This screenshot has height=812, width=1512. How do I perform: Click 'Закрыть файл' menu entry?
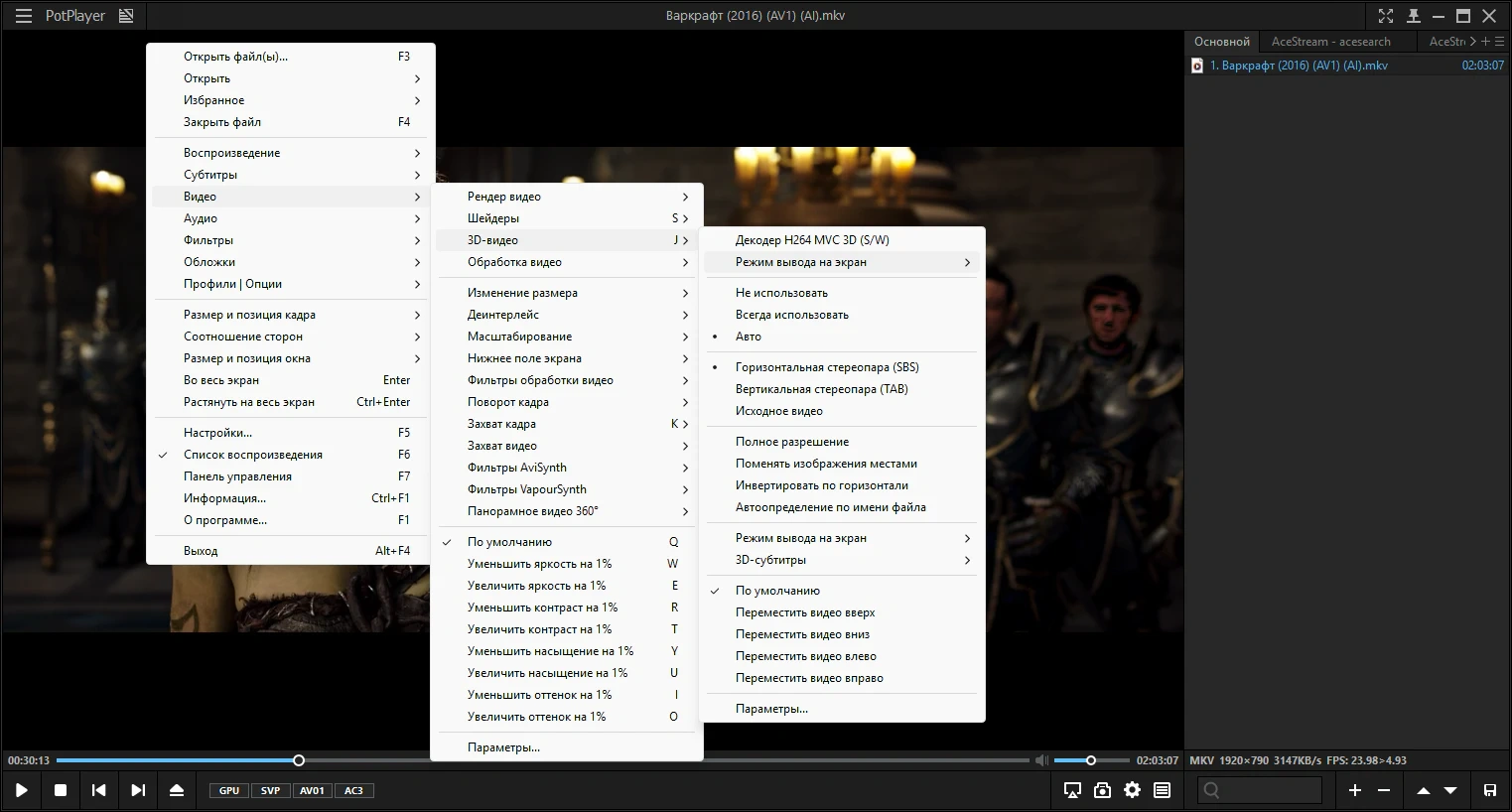[x=290, y=122]
